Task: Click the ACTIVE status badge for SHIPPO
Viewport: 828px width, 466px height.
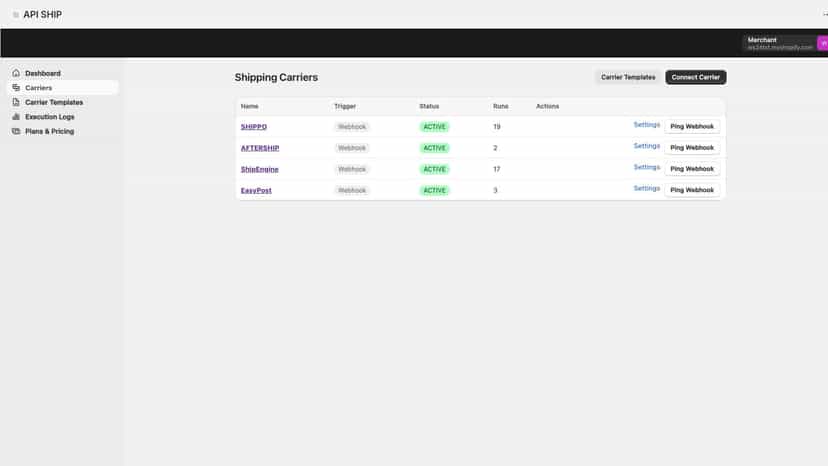Action: click(435, 127)
